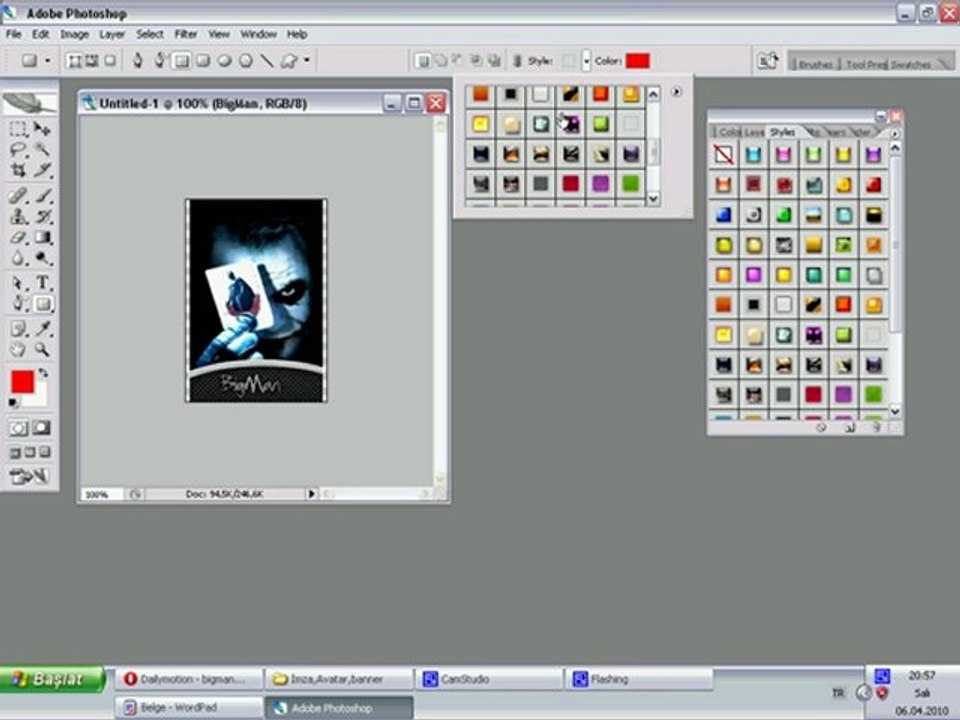The width and height of the screenshot is (960, 720).
Task: Select the Blur tool
Action: tap(18, 258)
